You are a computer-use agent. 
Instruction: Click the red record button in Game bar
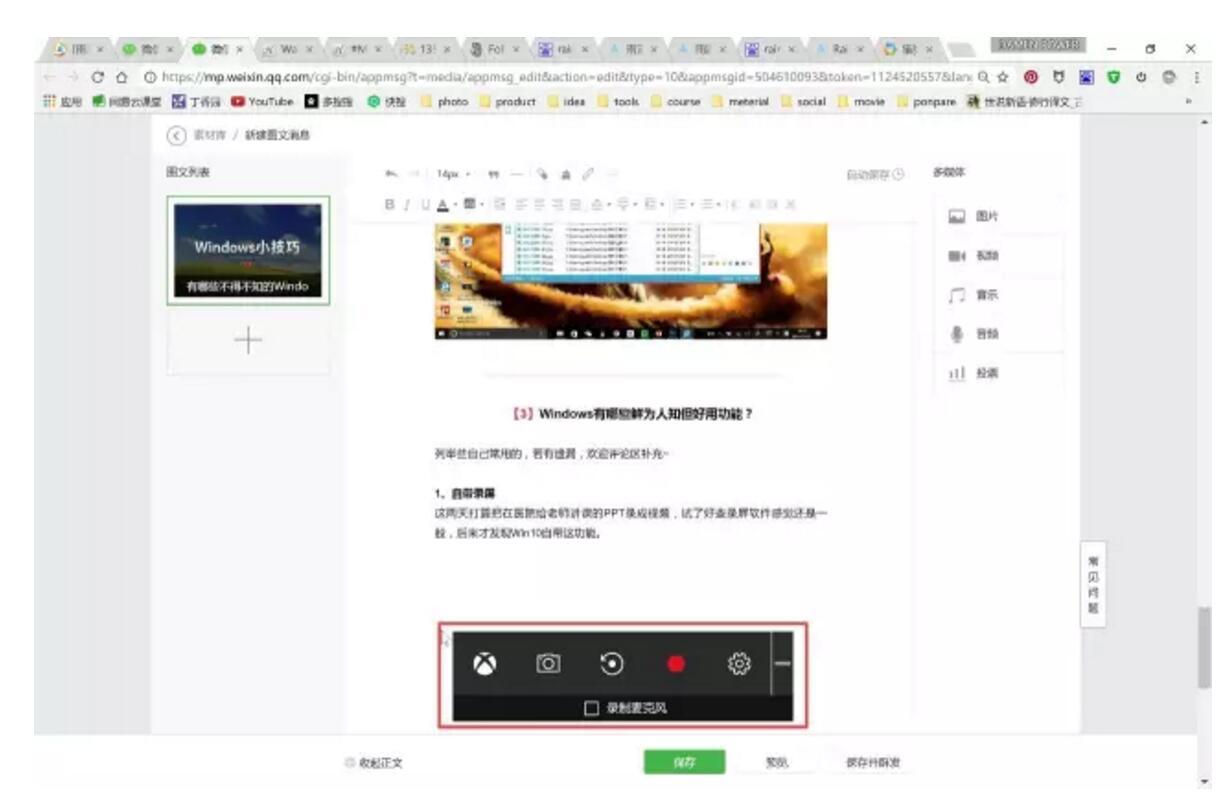click(x=676, y=664)
